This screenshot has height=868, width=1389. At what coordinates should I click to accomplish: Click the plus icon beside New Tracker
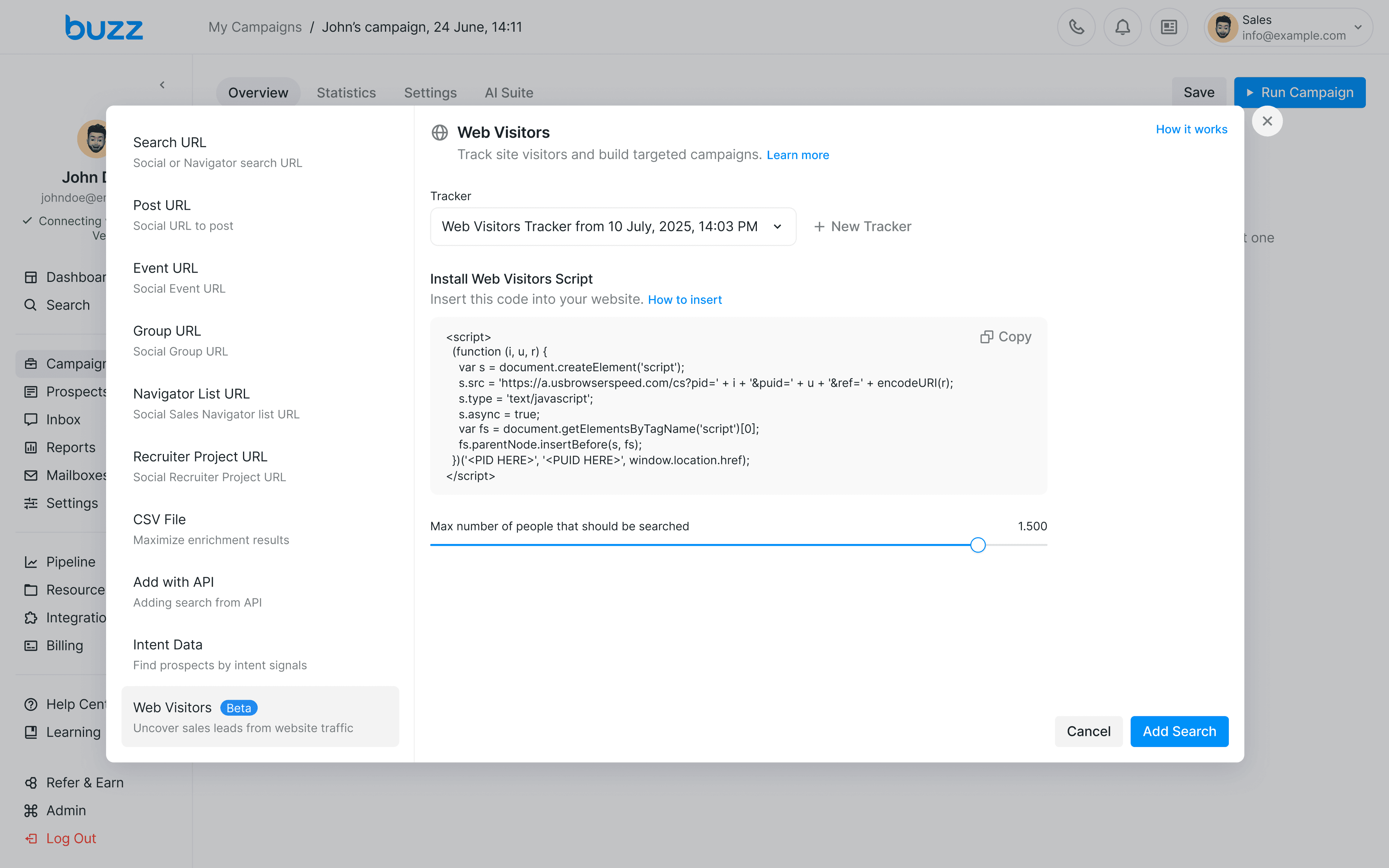pos(819,227)
